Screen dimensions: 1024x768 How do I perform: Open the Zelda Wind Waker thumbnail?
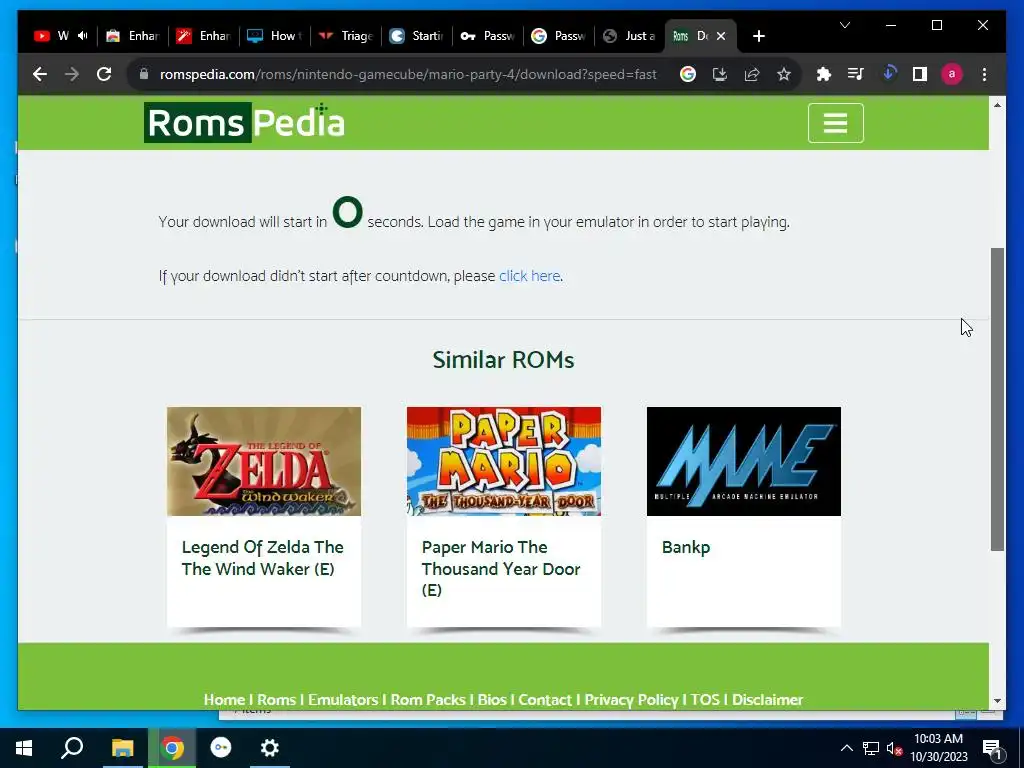click(x=264, y=462)
